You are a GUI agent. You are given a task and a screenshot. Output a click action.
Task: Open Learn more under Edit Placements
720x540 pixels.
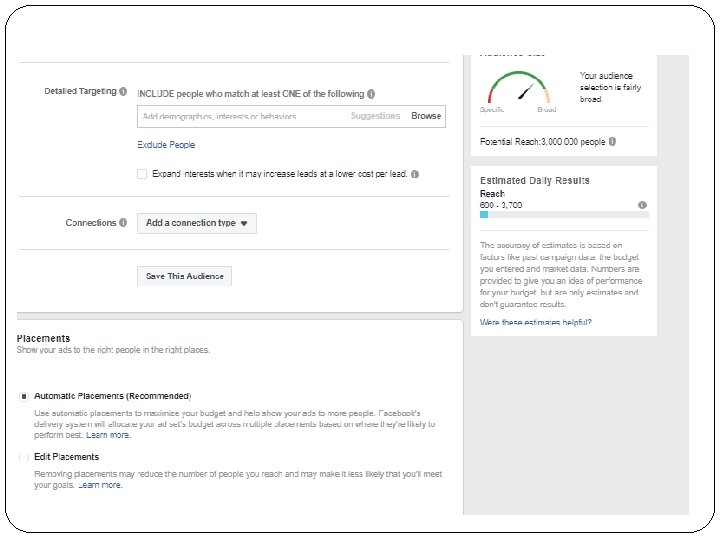click(x=100, y=485)
